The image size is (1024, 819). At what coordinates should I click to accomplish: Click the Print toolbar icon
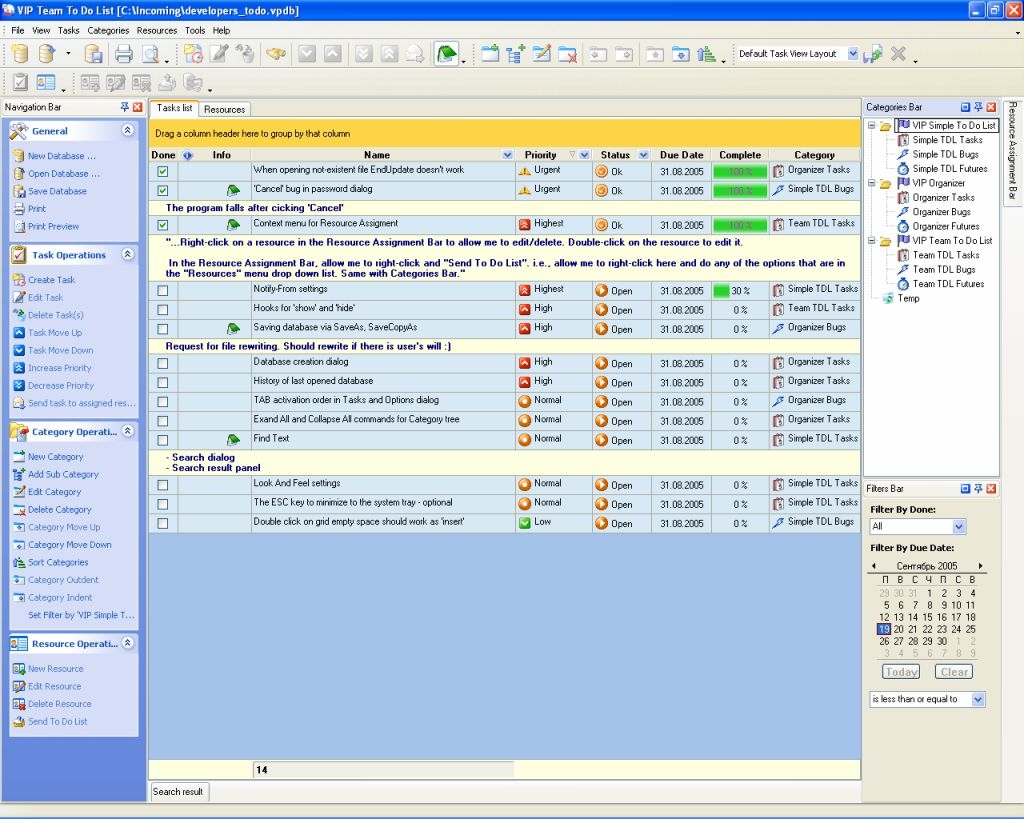tap(124, 53)
